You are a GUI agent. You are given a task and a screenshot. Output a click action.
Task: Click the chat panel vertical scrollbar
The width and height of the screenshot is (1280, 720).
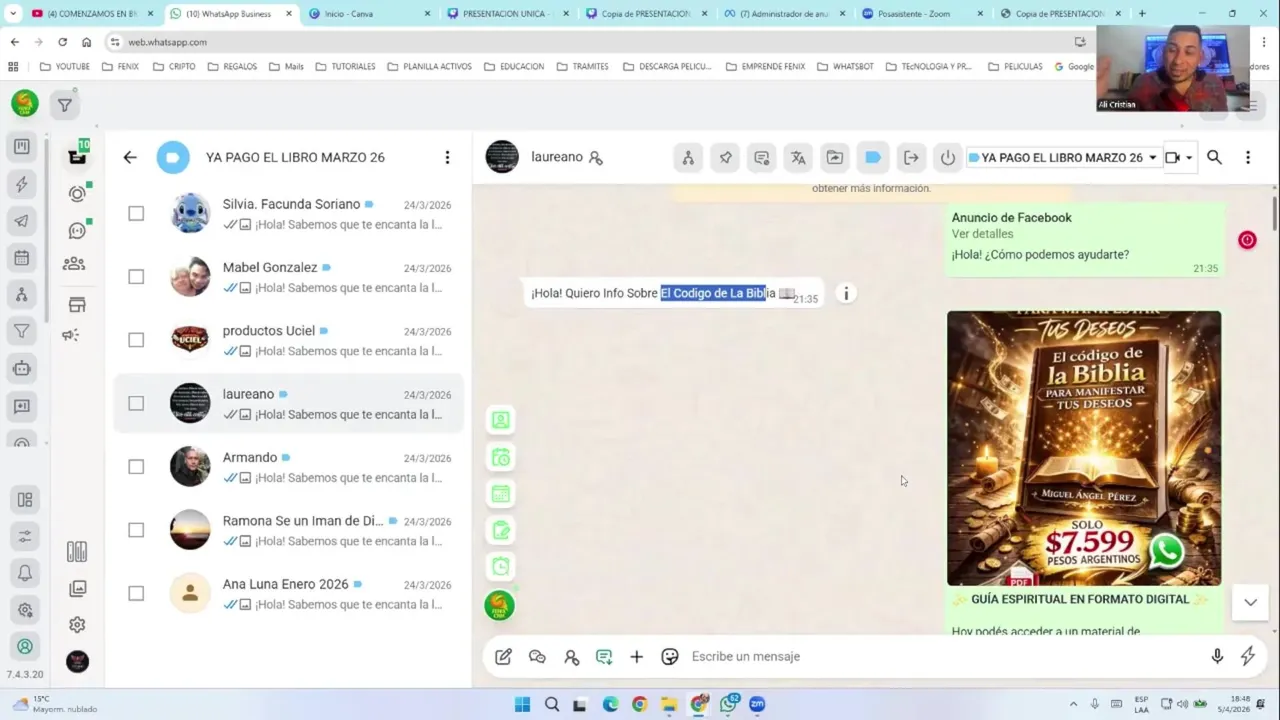point(1274,213)
